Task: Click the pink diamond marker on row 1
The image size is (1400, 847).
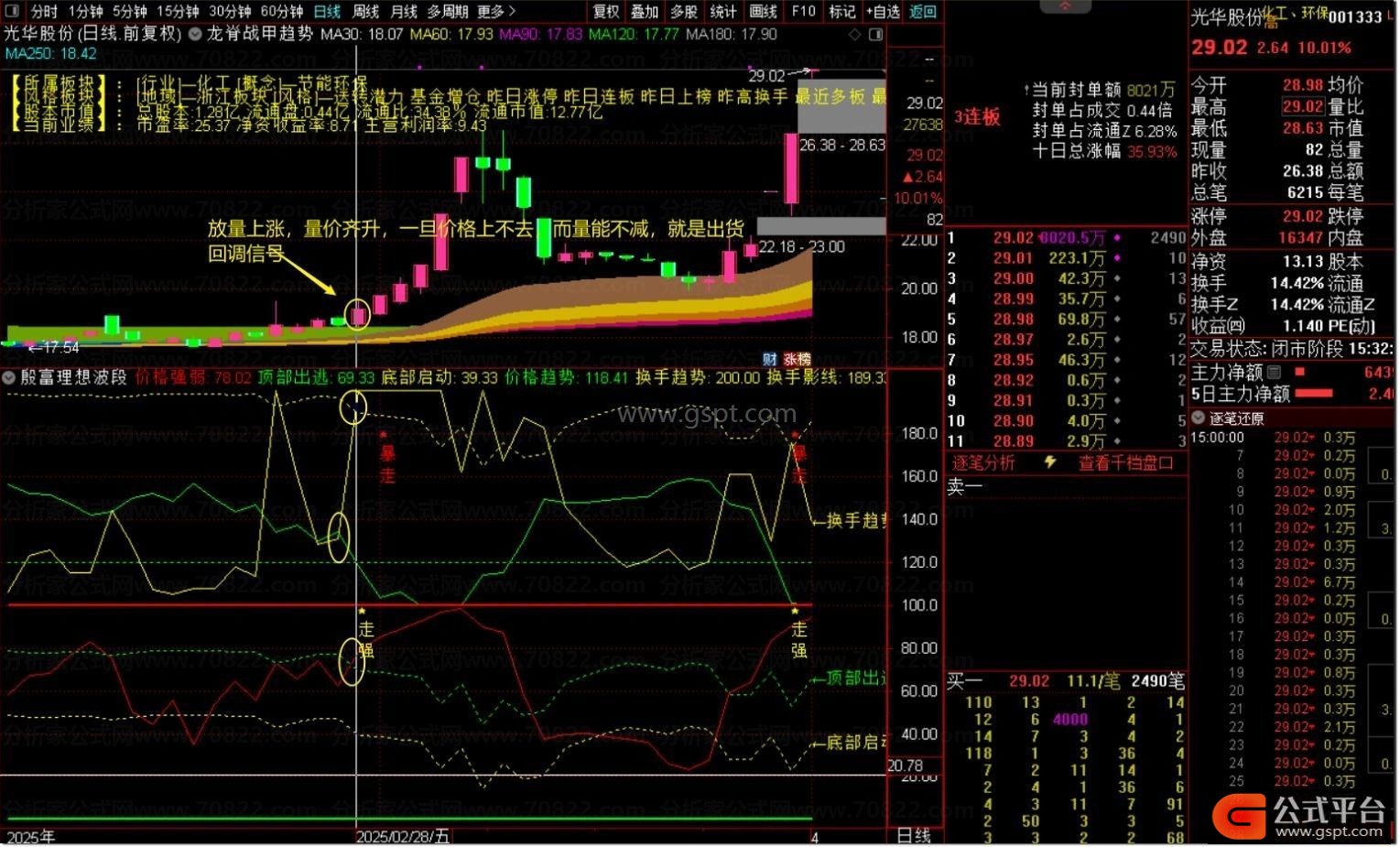Action: 1117,237
